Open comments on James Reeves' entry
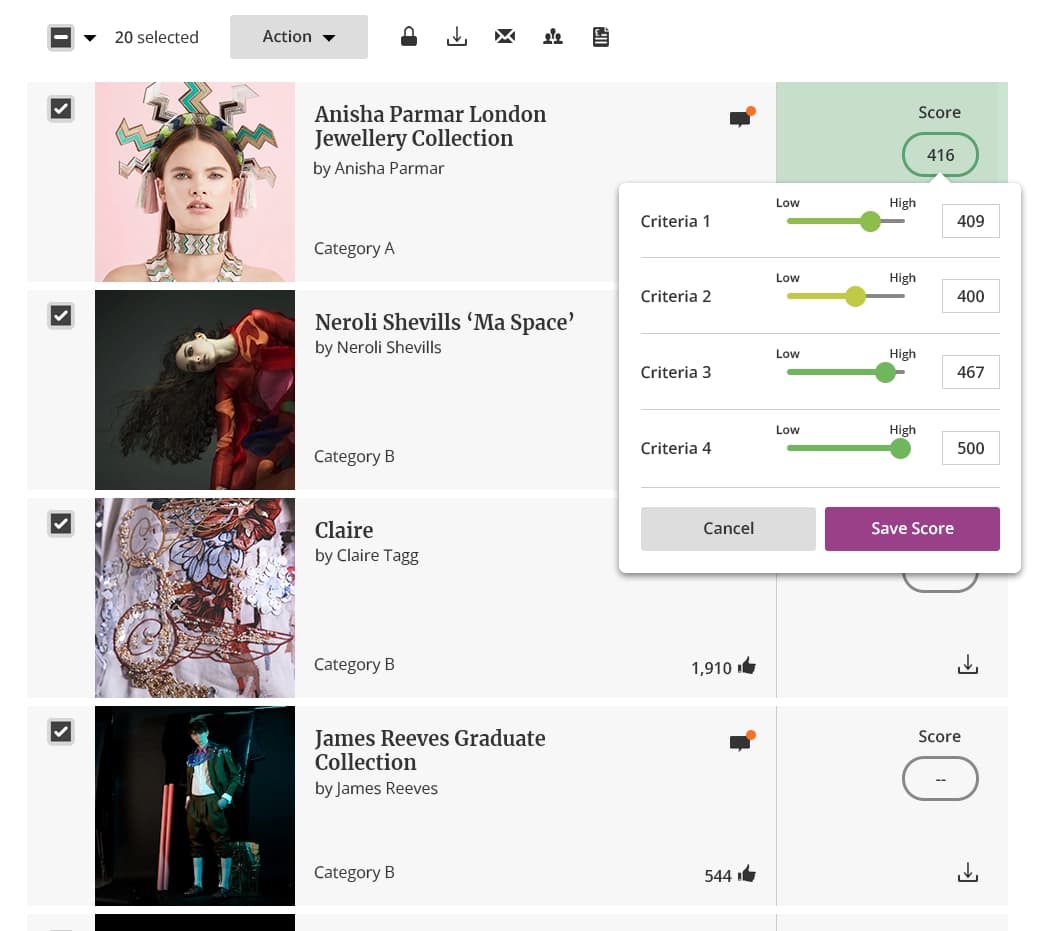The height and width of the screenshot is (931, 1038). click(x=741, y=741)
